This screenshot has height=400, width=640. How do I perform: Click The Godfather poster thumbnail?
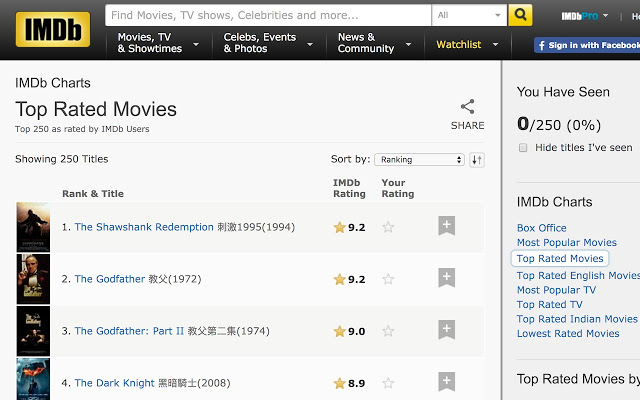coord(33,279)
